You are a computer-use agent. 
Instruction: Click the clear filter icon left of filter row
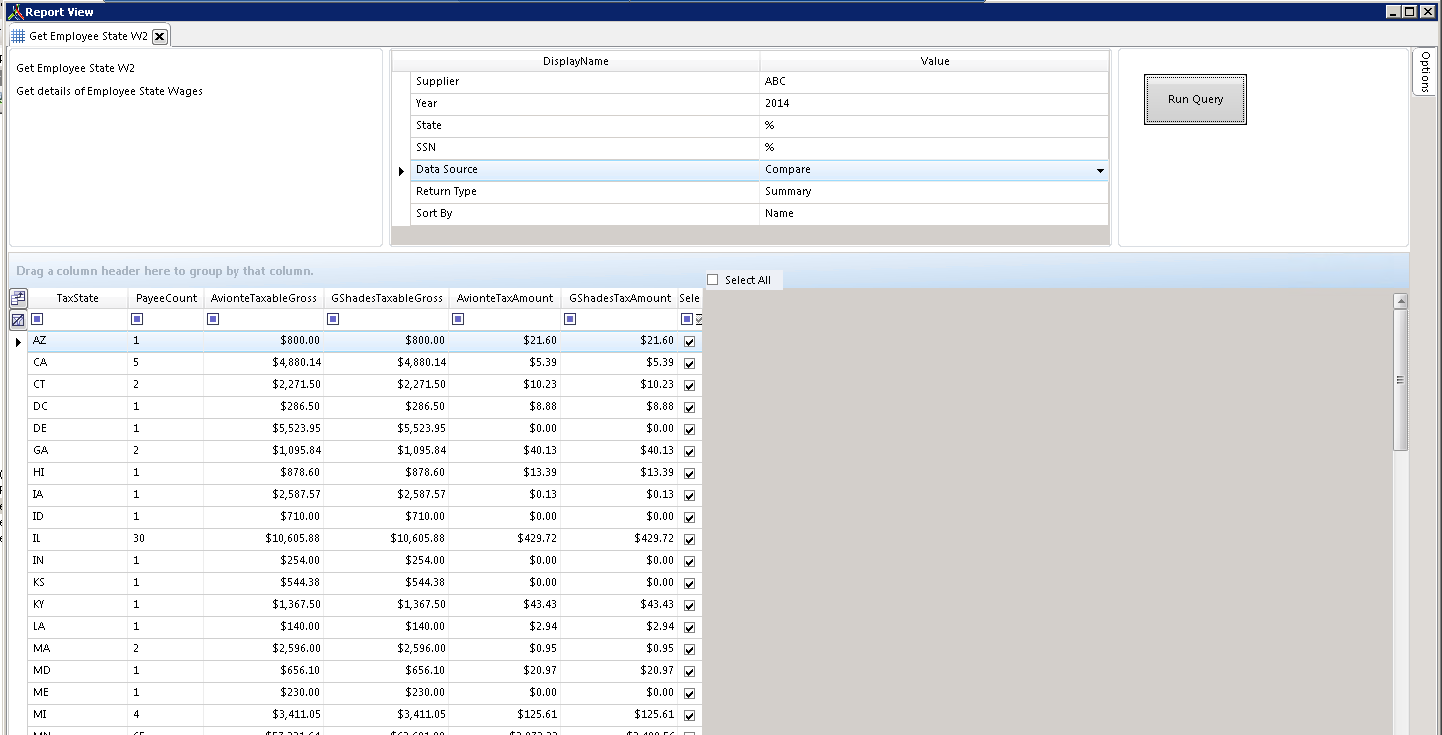18,320
